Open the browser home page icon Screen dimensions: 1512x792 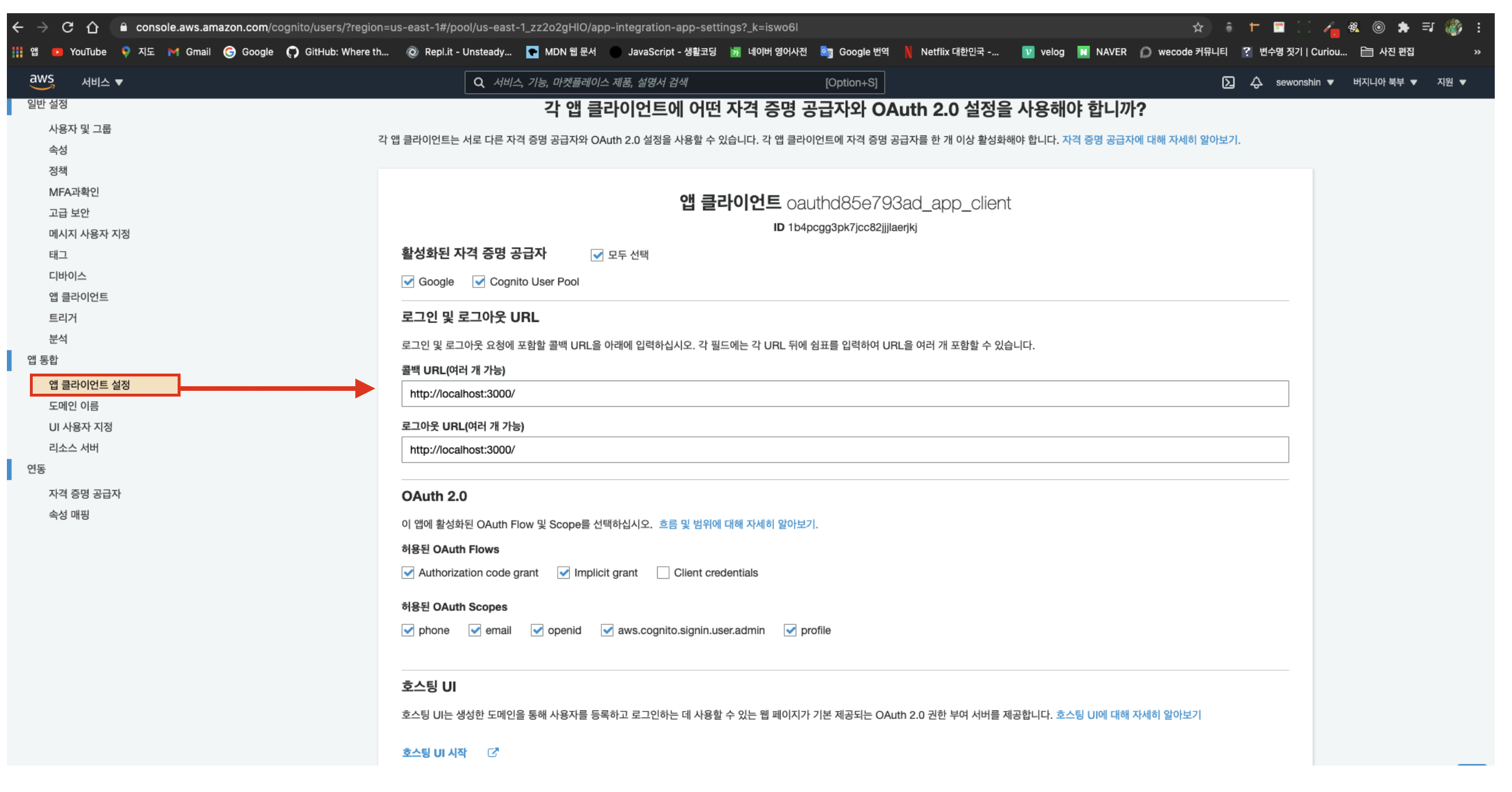[92, 27]
